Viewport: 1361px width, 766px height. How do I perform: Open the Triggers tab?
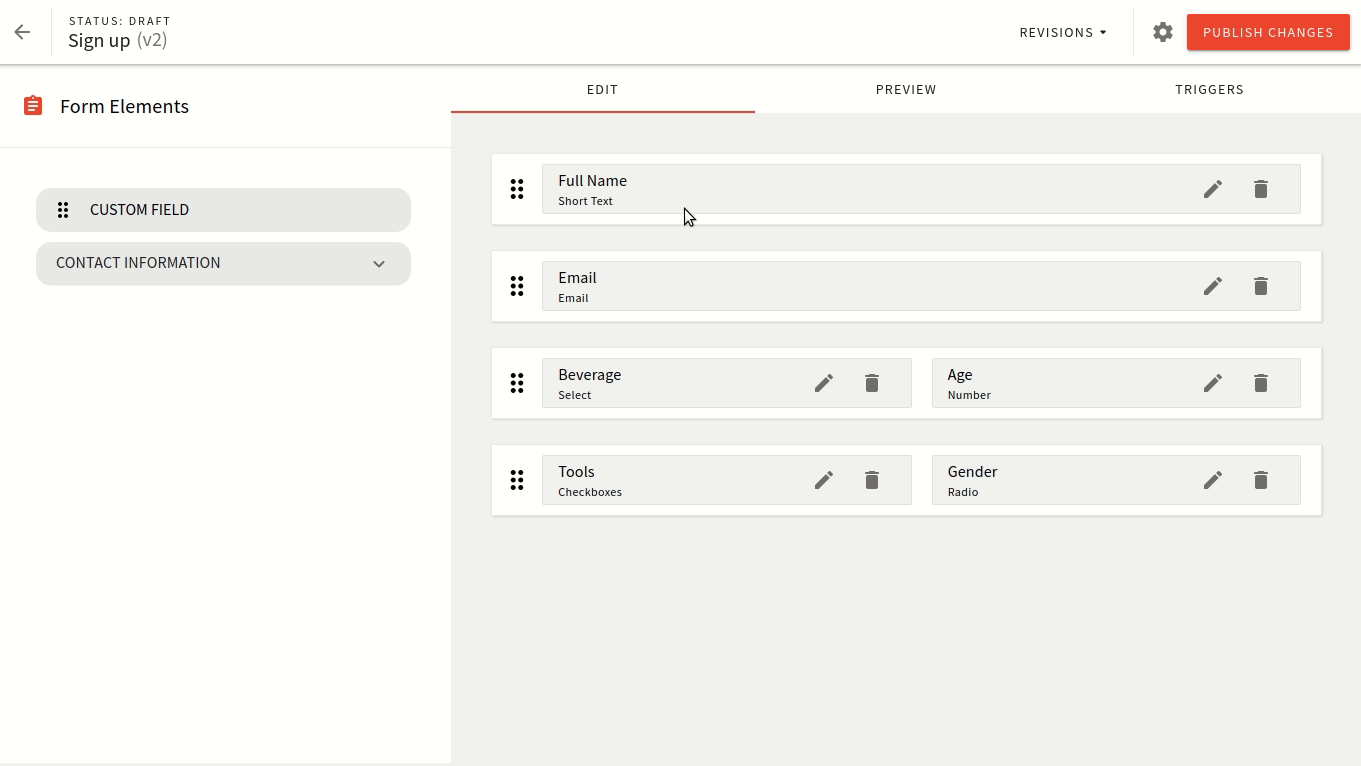pyautogui.click(x=1209, y=89)
